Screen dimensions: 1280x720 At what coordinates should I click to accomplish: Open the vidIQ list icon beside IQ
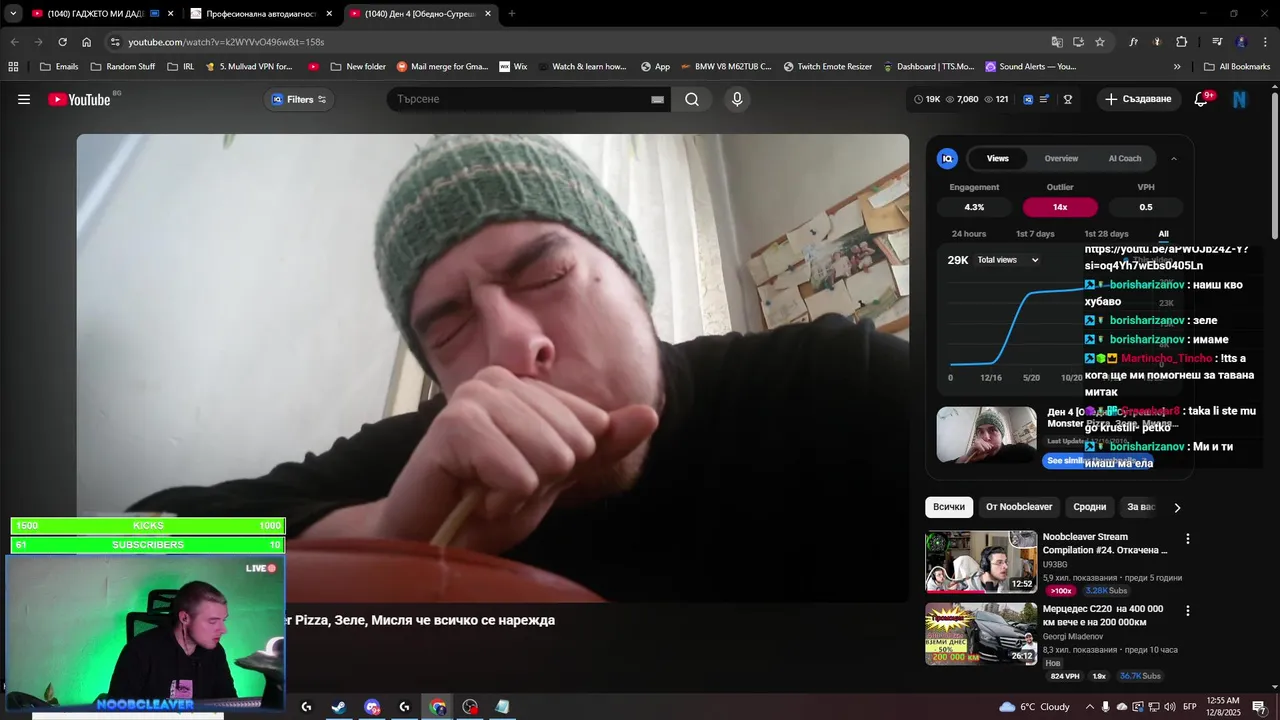click(1045, 99)
